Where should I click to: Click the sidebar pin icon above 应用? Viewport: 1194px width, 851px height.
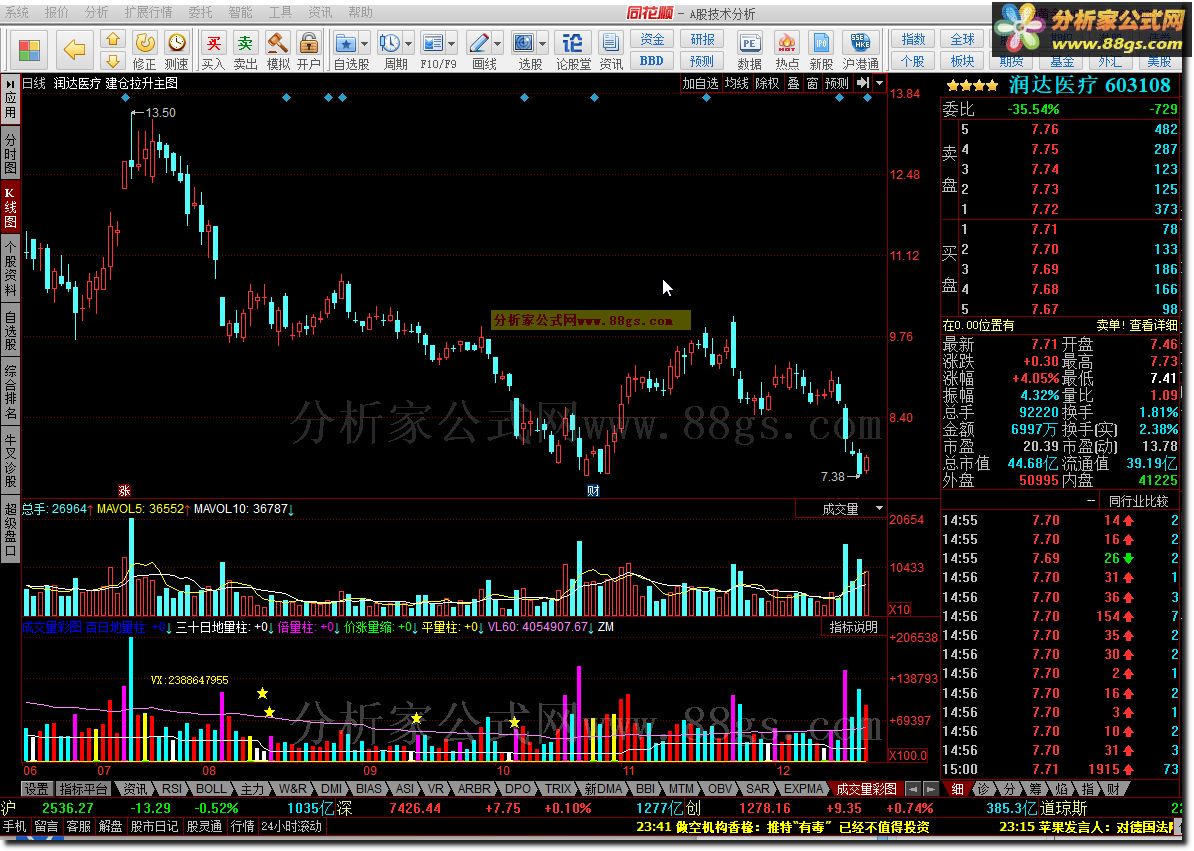11,82
